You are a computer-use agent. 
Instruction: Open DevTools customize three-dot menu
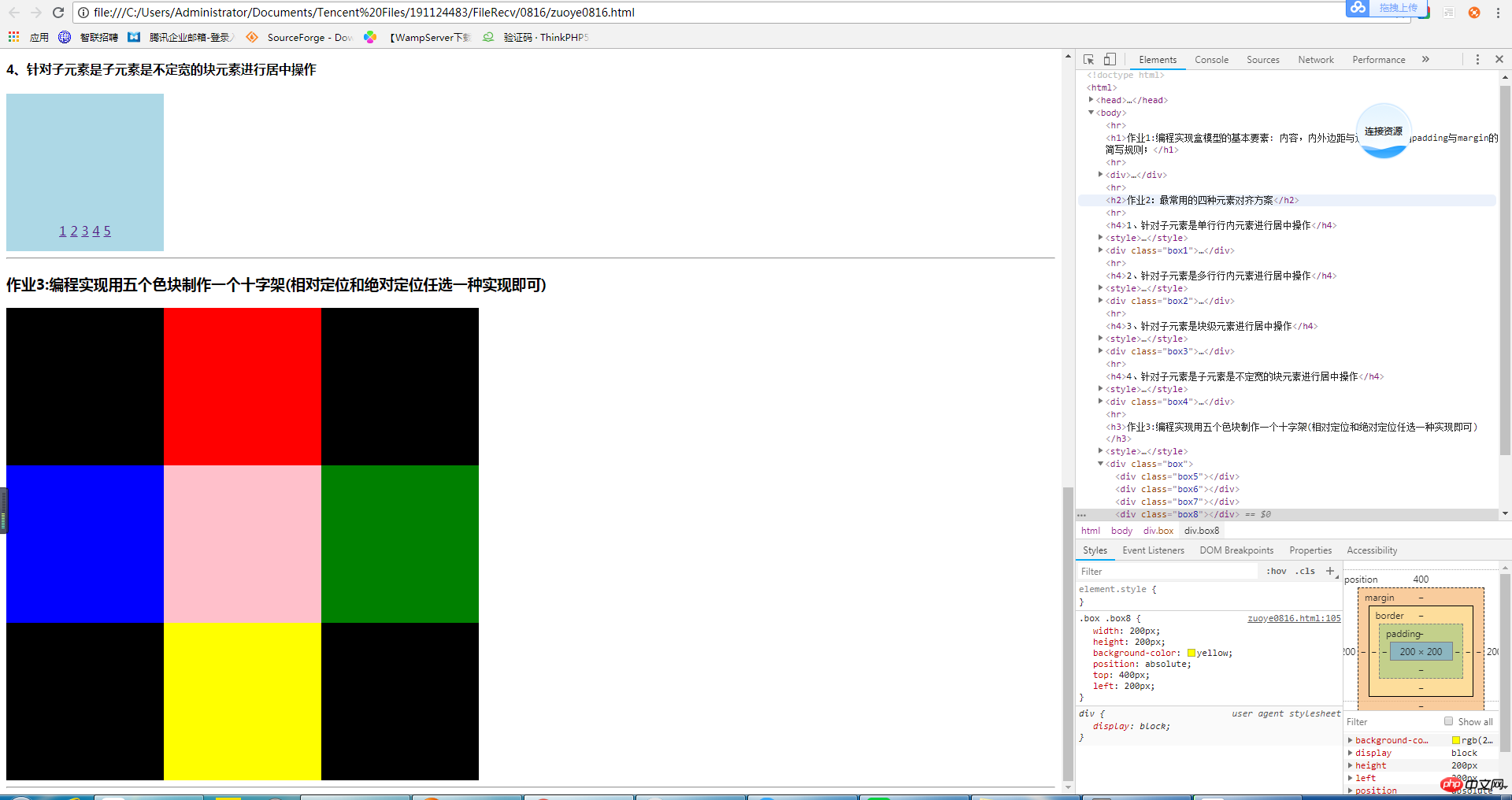pyautogui.click(x=1477, y=60)
